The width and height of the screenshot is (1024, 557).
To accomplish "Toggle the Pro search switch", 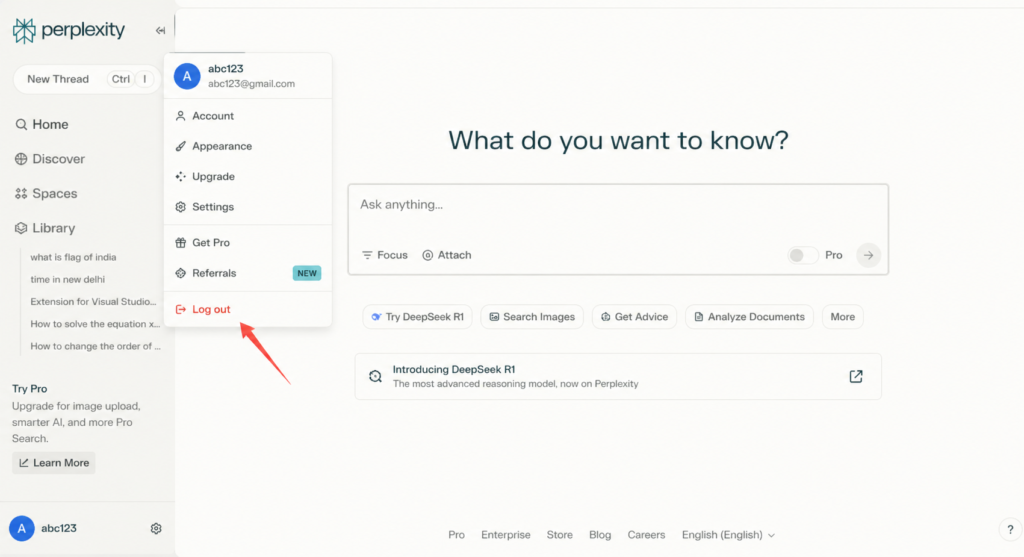I will tap(802, 255).
